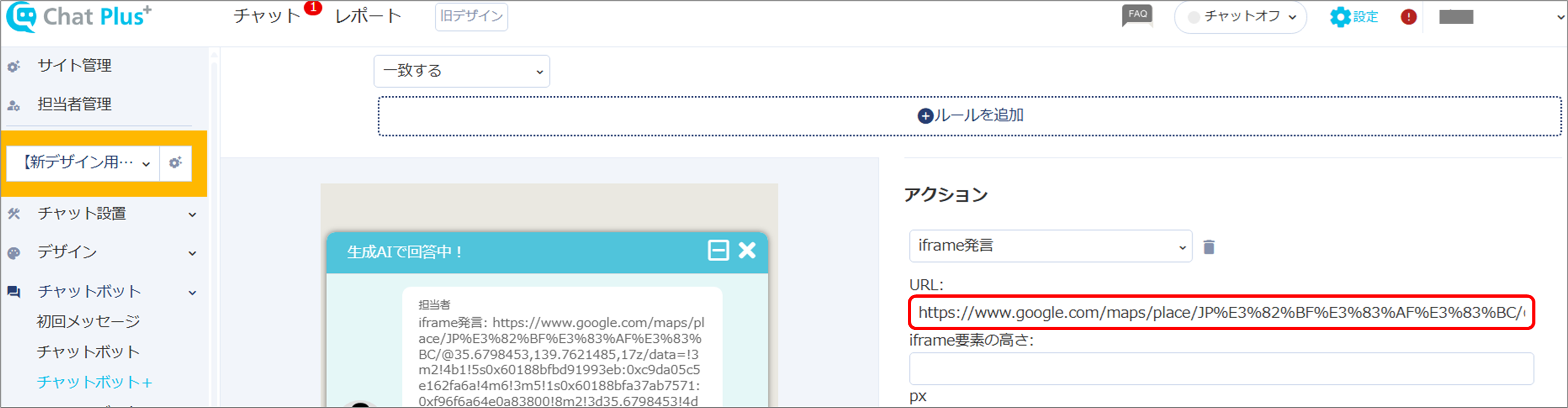Click ルールを追加 button
Viewport: 1568px width, 408px height.
970,116
